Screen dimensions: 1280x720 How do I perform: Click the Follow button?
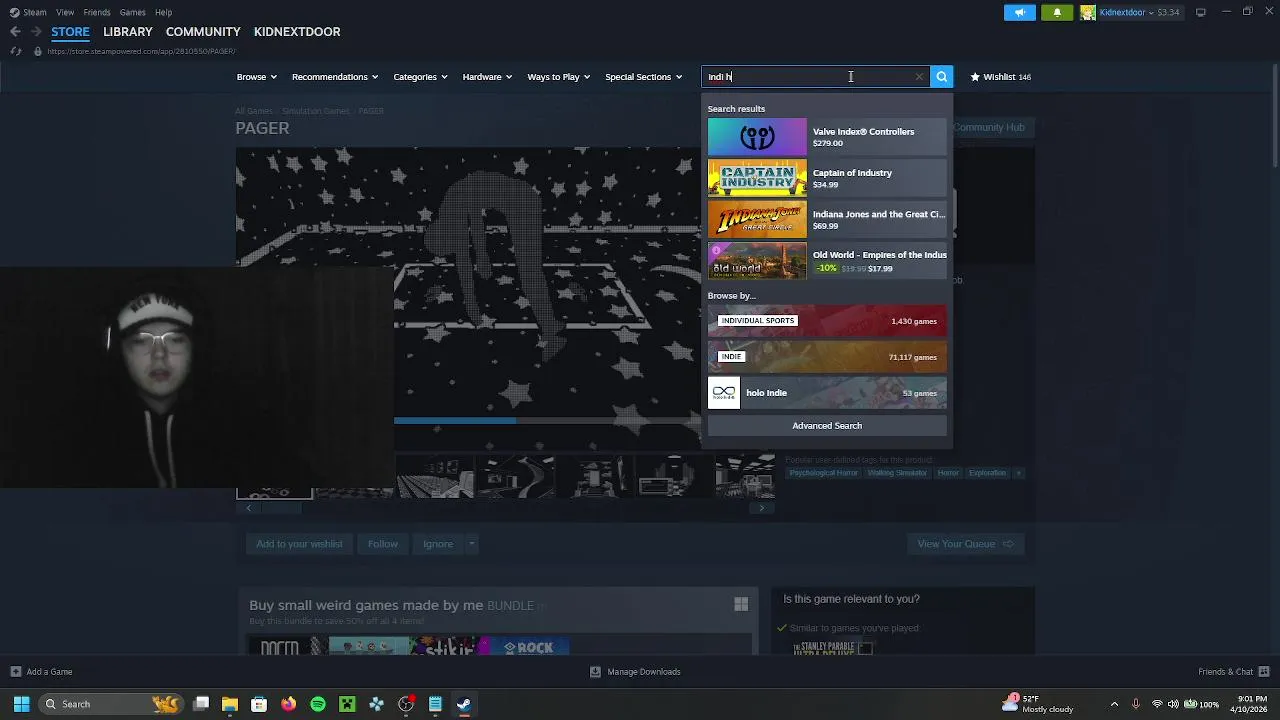pos(382,544)
